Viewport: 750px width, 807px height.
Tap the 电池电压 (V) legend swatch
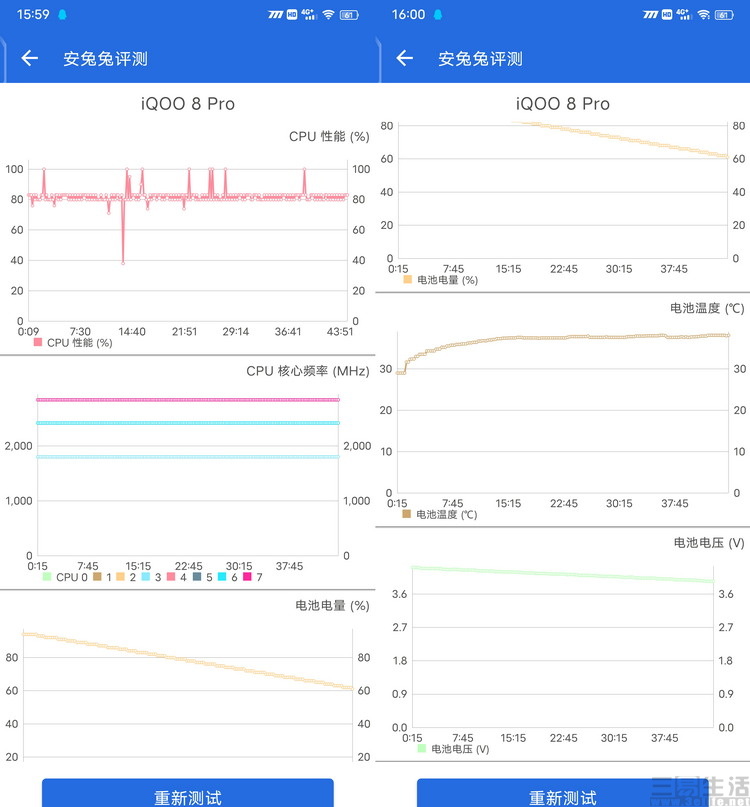click(422, 748)
